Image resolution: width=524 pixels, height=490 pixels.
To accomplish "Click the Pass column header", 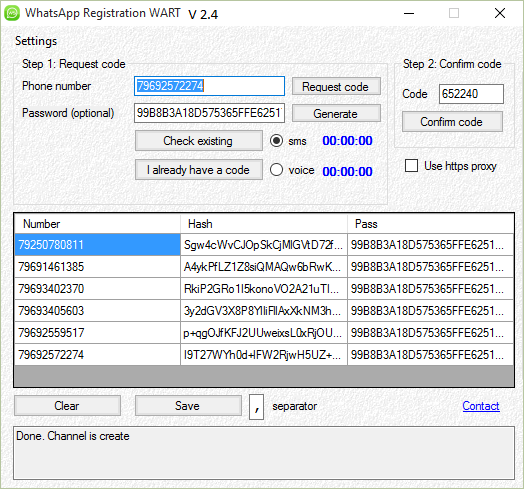I will coord(430,224).
